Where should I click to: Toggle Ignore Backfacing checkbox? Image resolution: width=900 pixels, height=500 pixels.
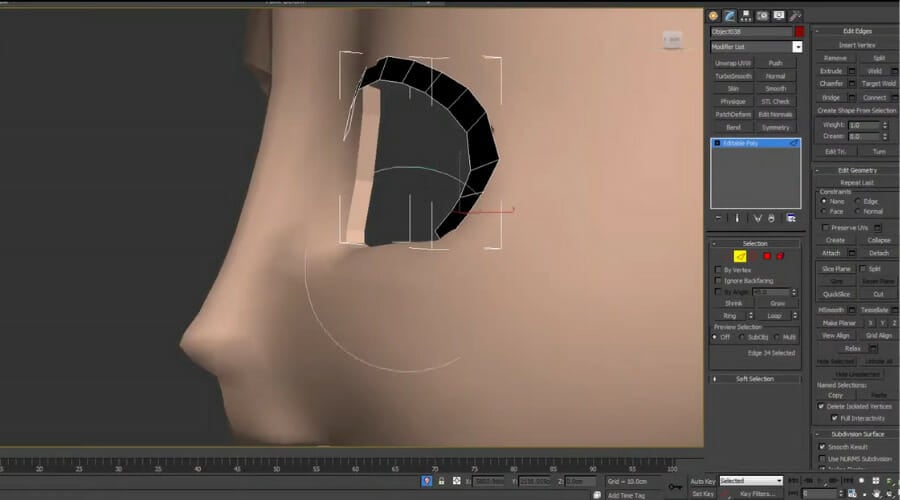point(718,281)
